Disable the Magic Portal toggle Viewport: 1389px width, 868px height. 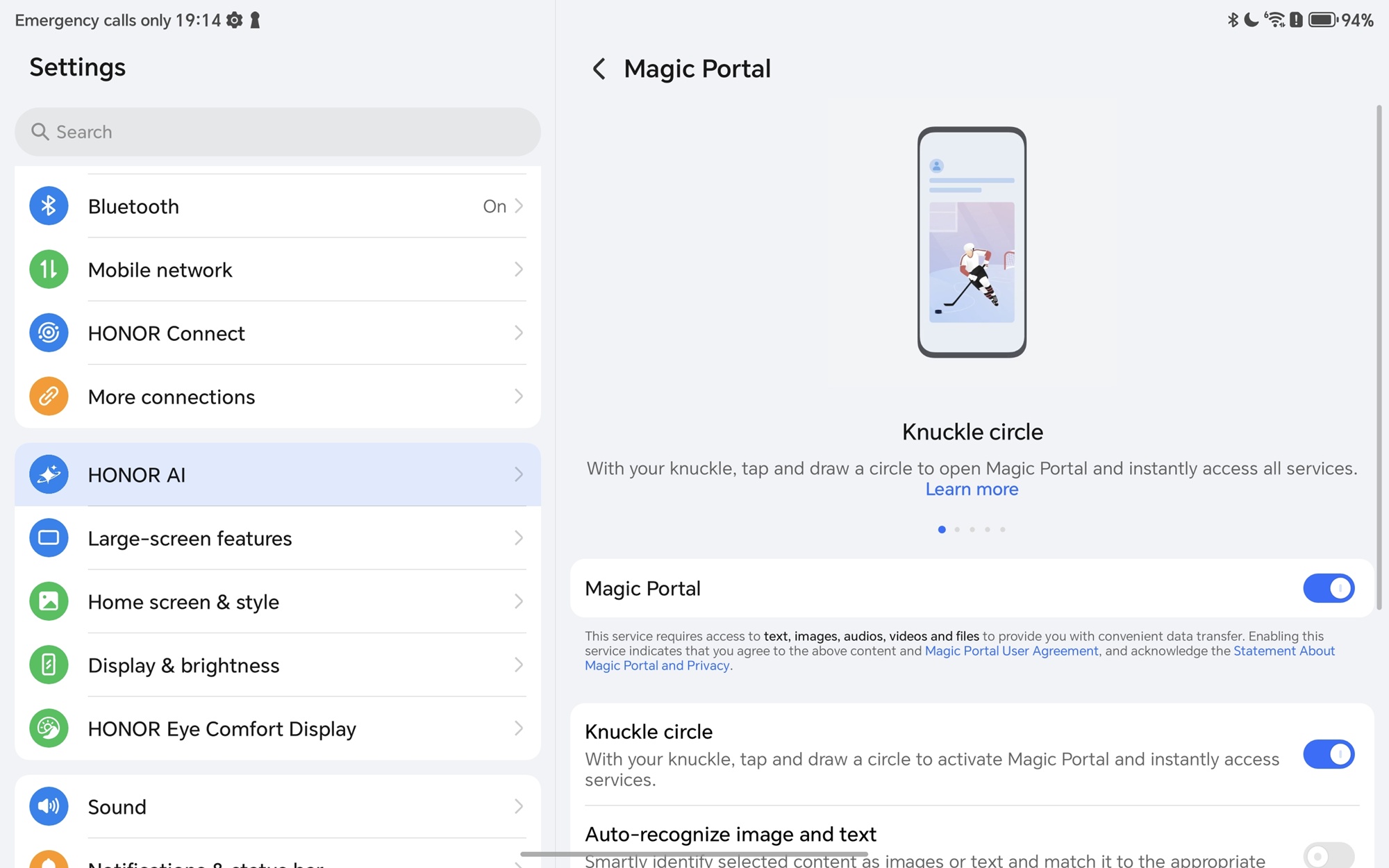pyautogui.click(x=1328, y=588)
